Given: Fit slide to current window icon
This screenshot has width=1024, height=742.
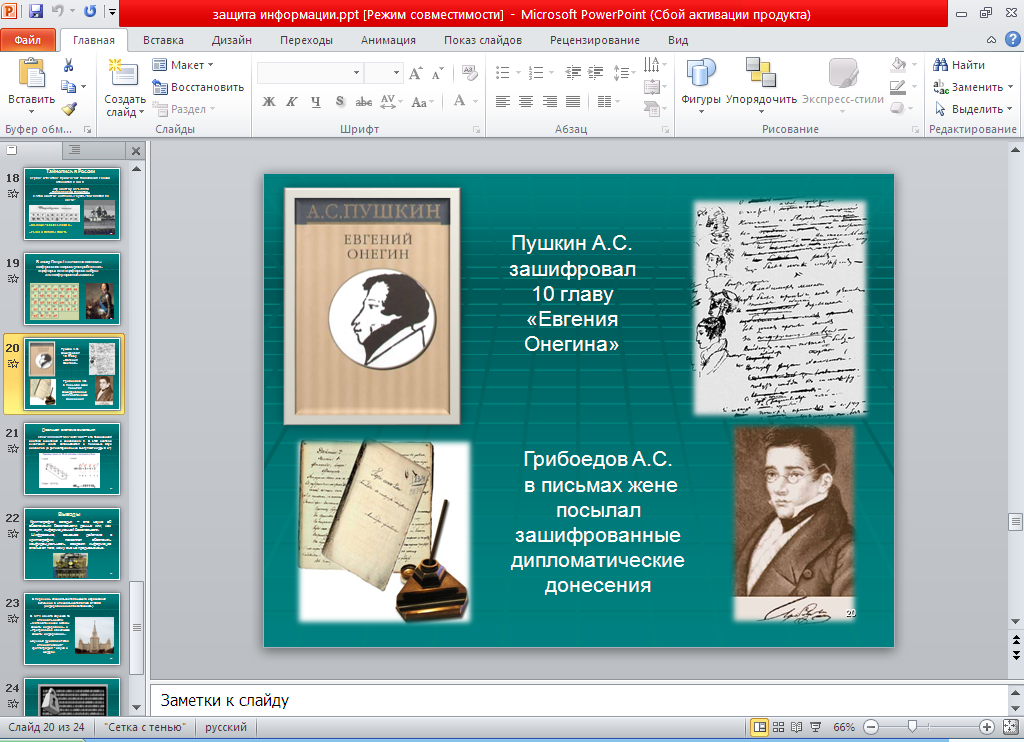Looking at the screenshot, I should point(1010,727).
